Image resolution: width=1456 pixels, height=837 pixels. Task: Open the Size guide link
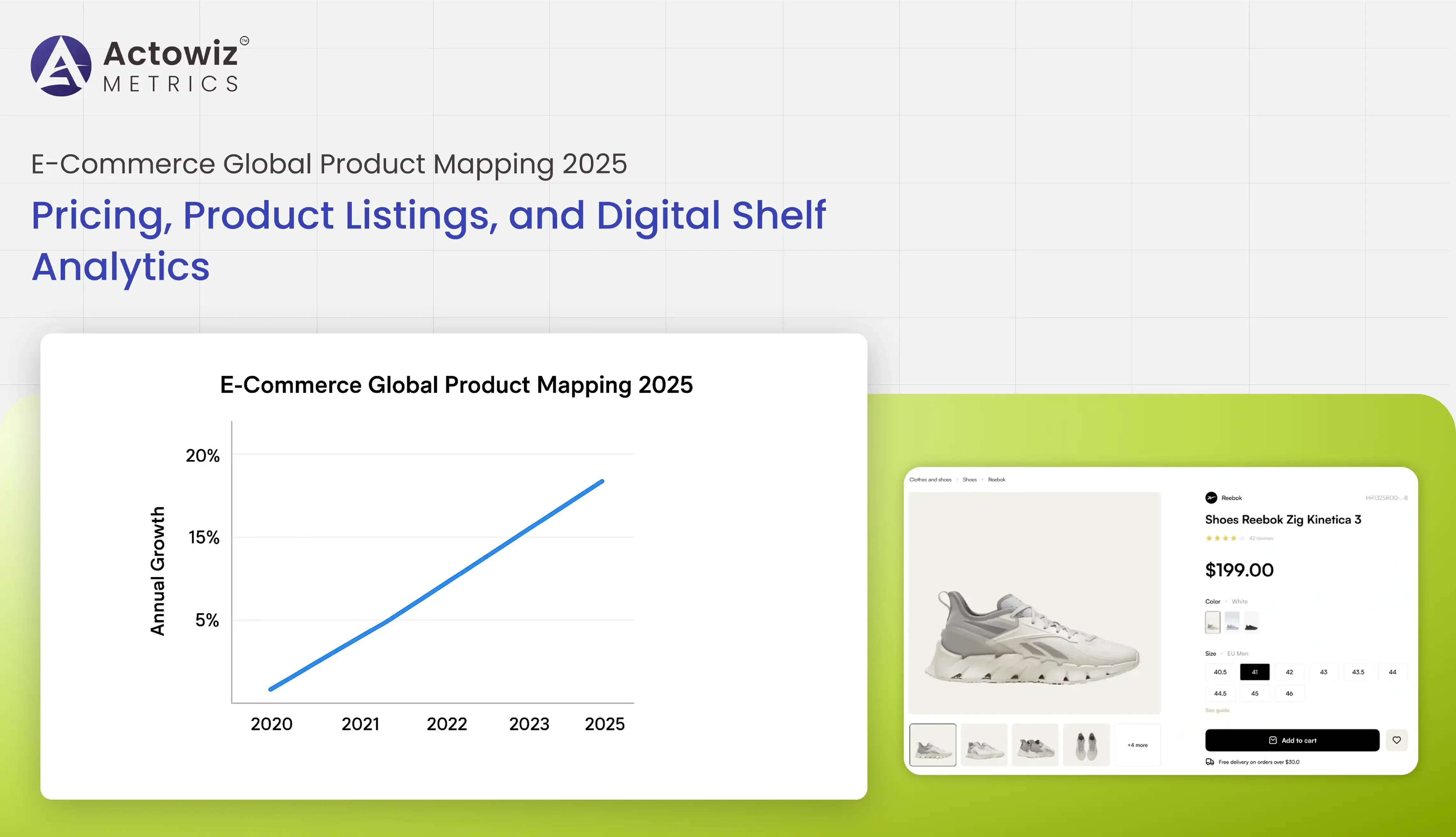pyautogui.click(x=1217, y=711)
